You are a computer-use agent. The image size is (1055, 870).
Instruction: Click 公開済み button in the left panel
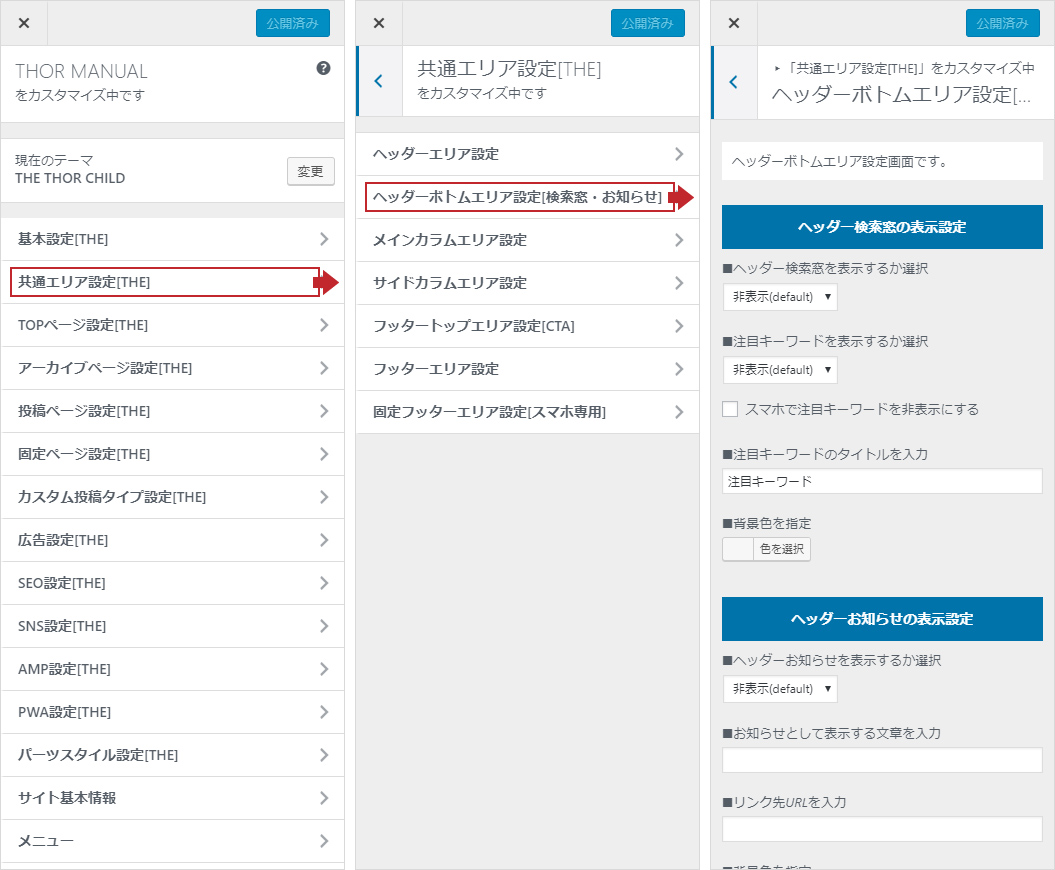(293, 23)
